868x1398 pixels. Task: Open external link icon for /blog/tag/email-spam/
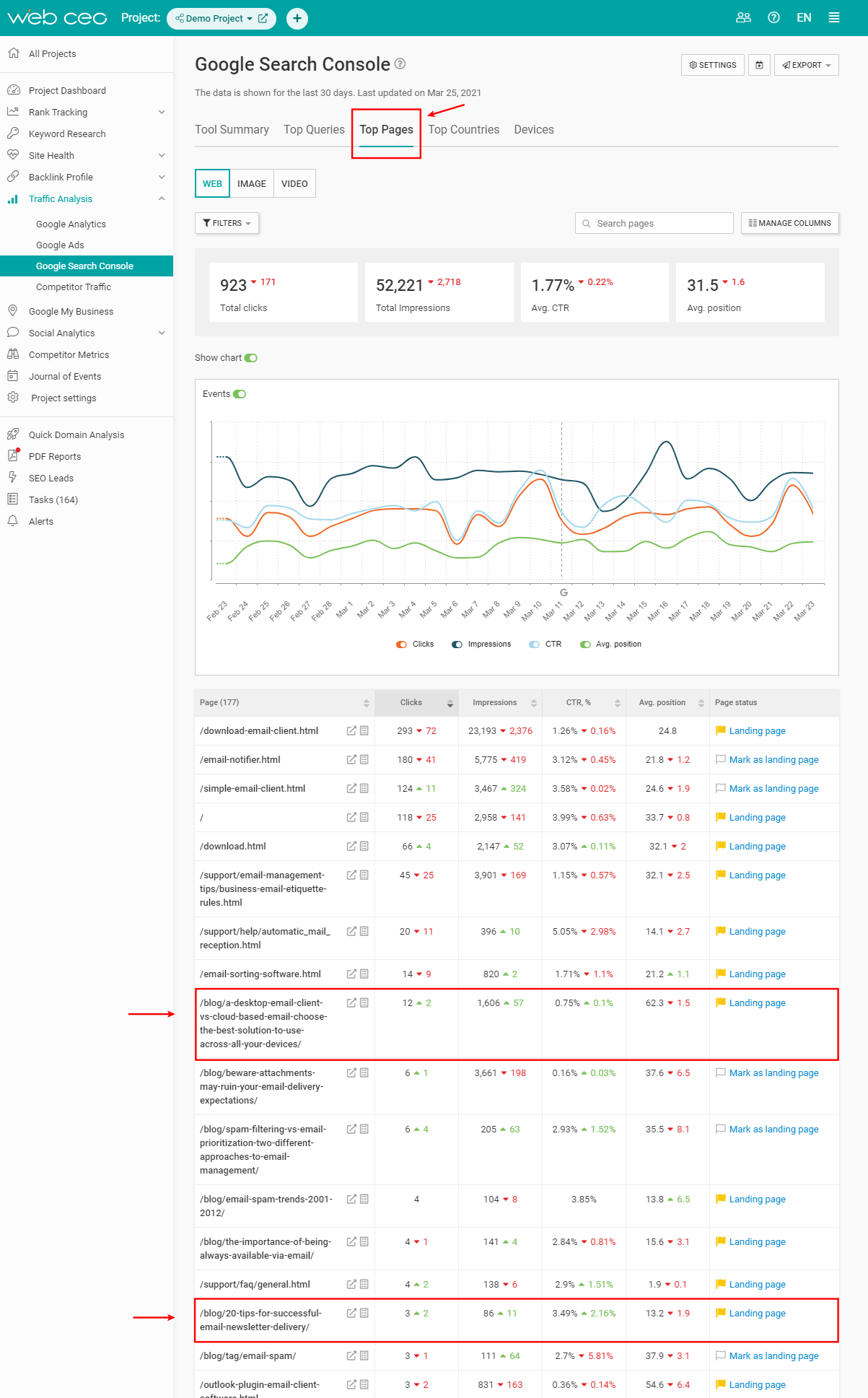coord(351,1355)
